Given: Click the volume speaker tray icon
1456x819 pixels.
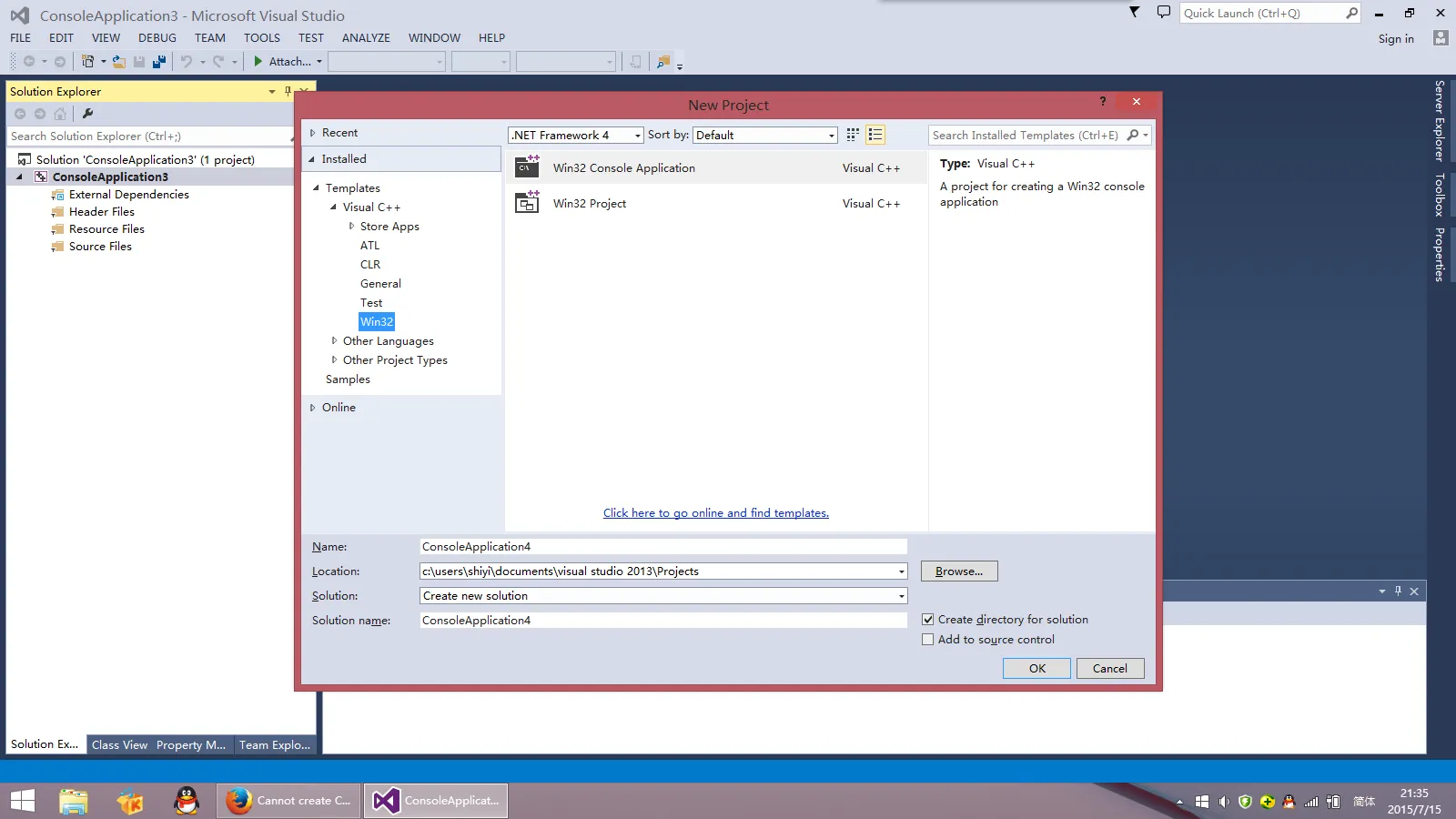Looking at the screenshot, I should click(1224, 802).
